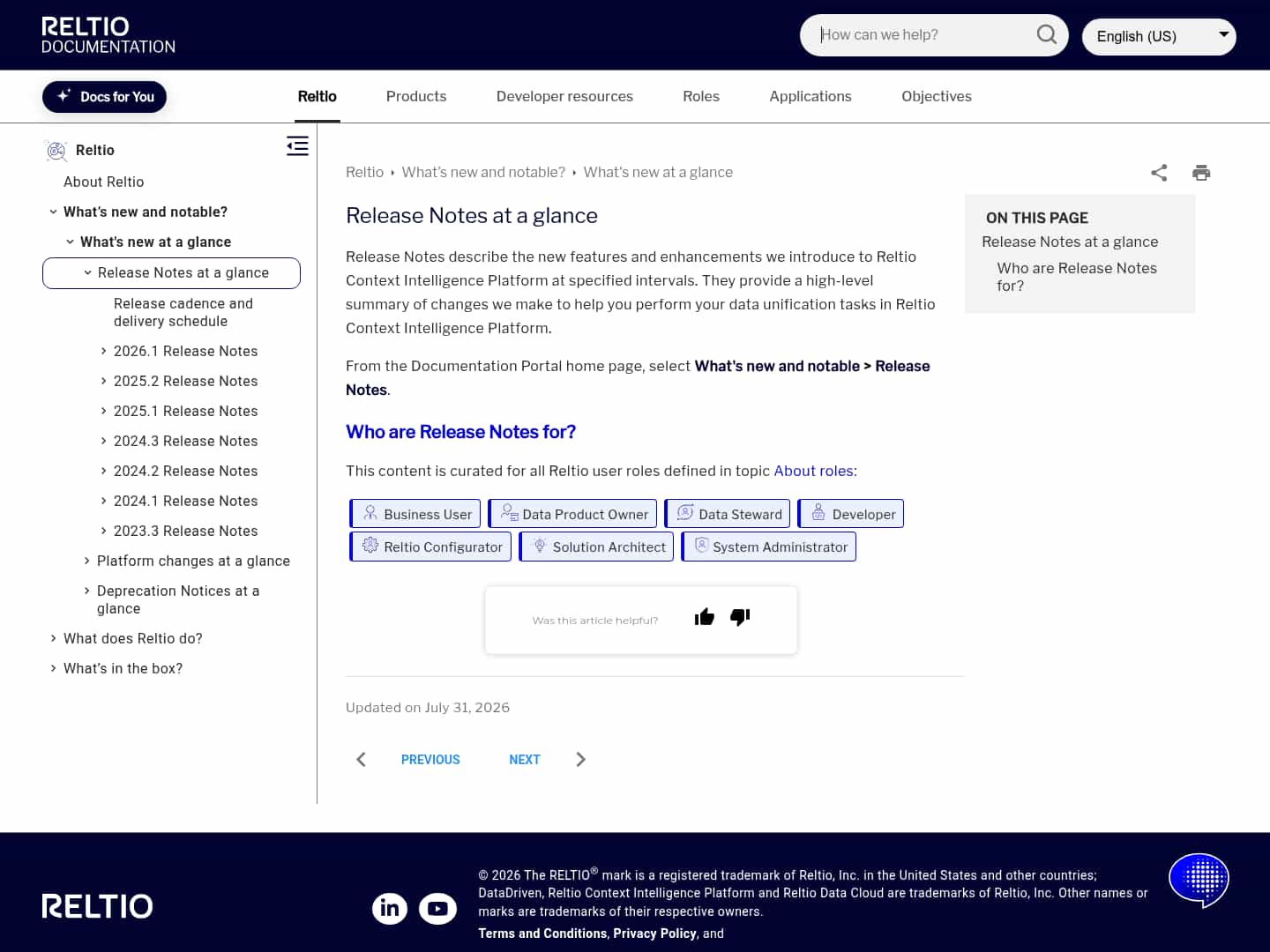
Task: Jump to Who are Release Notes for?
Action: pos(1077,277)
